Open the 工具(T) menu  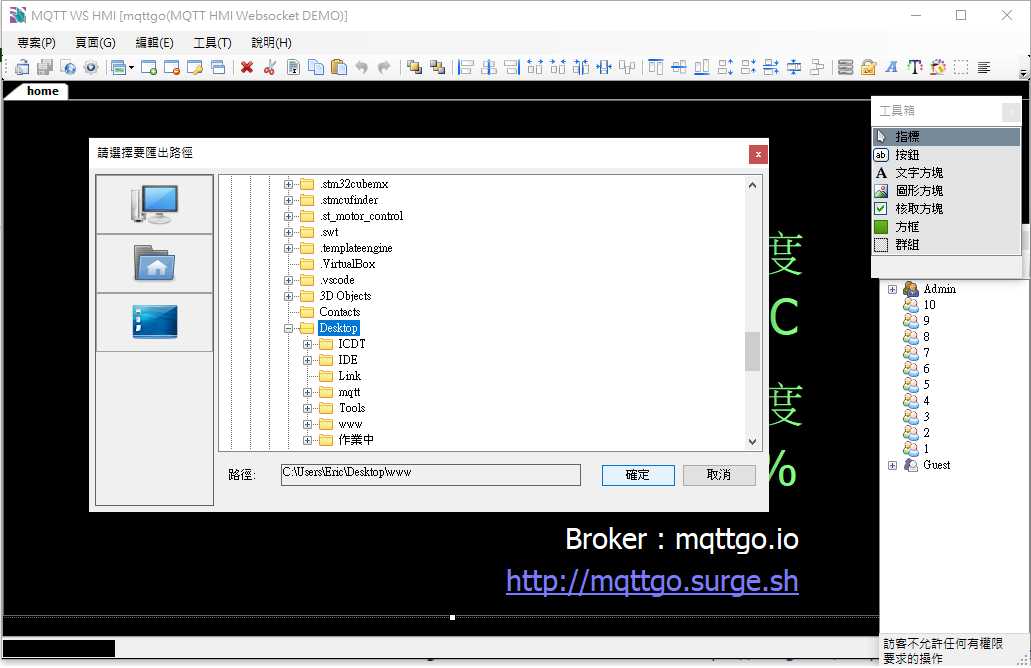(212, 43)
